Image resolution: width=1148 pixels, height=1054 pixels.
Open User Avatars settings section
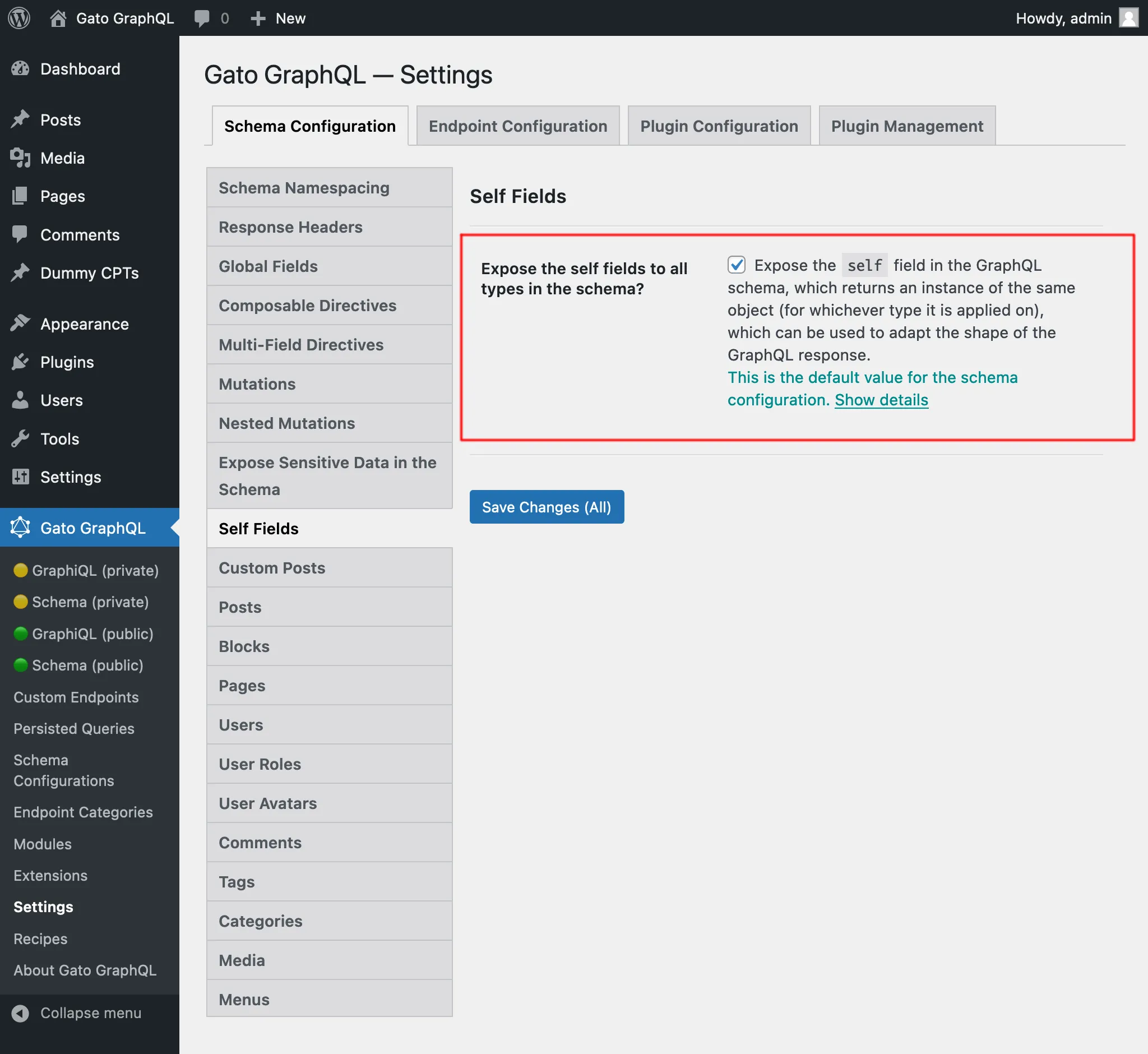coord(330,803)
